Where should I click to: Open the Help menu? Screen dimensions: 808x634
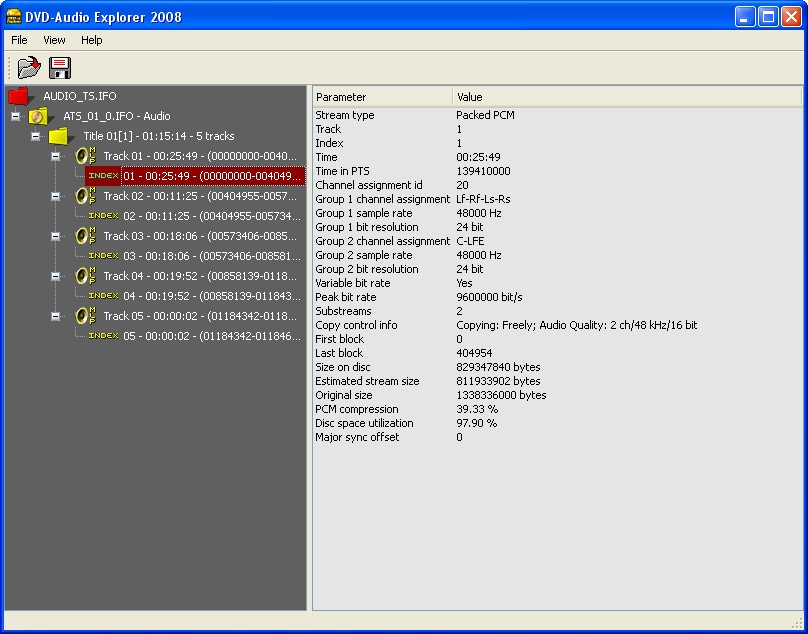(x=91, y=40)
